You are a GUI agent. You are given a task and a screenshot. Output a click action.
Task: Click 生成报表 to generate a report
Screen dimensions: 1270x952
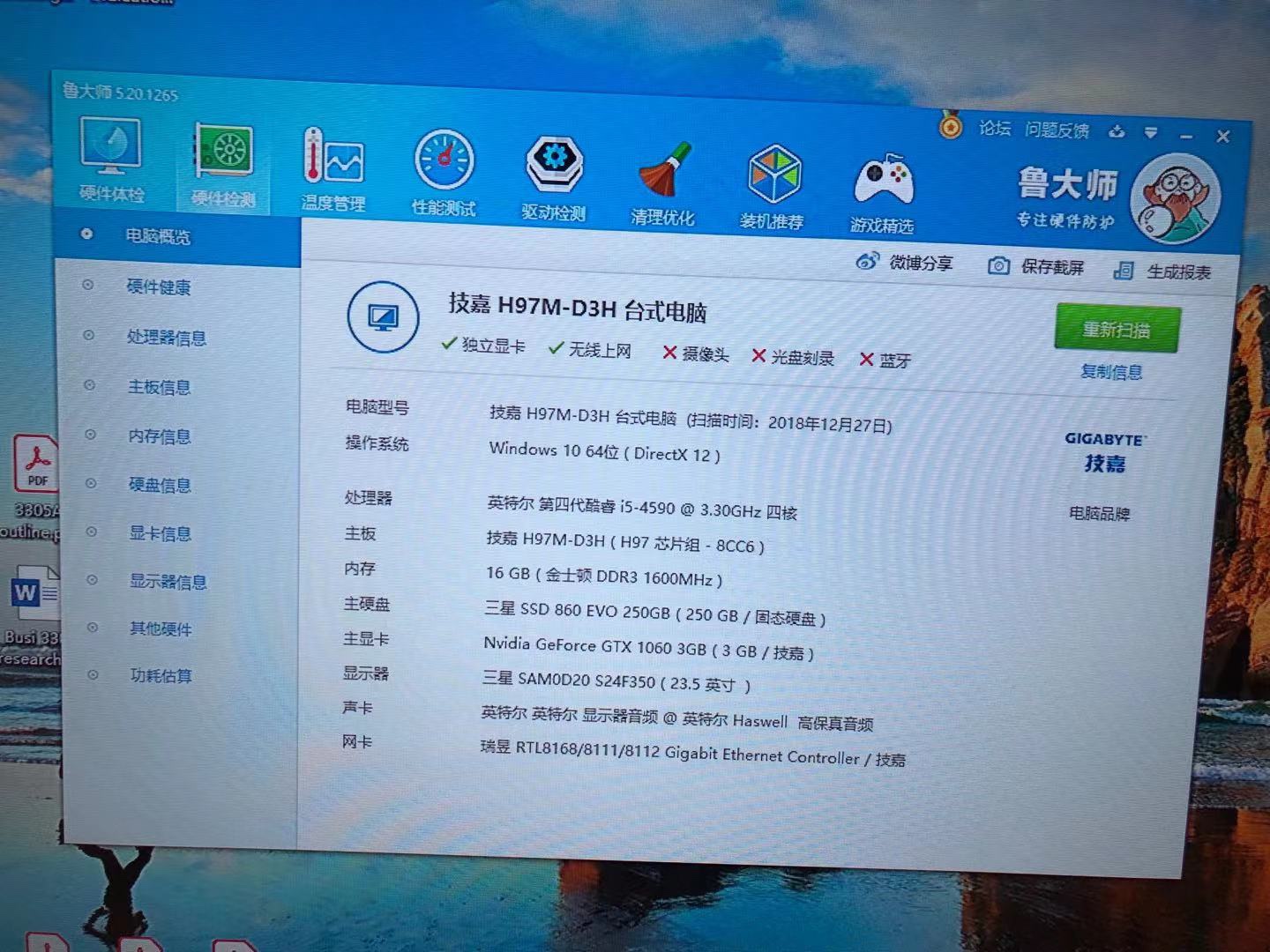pos(1162,271)
